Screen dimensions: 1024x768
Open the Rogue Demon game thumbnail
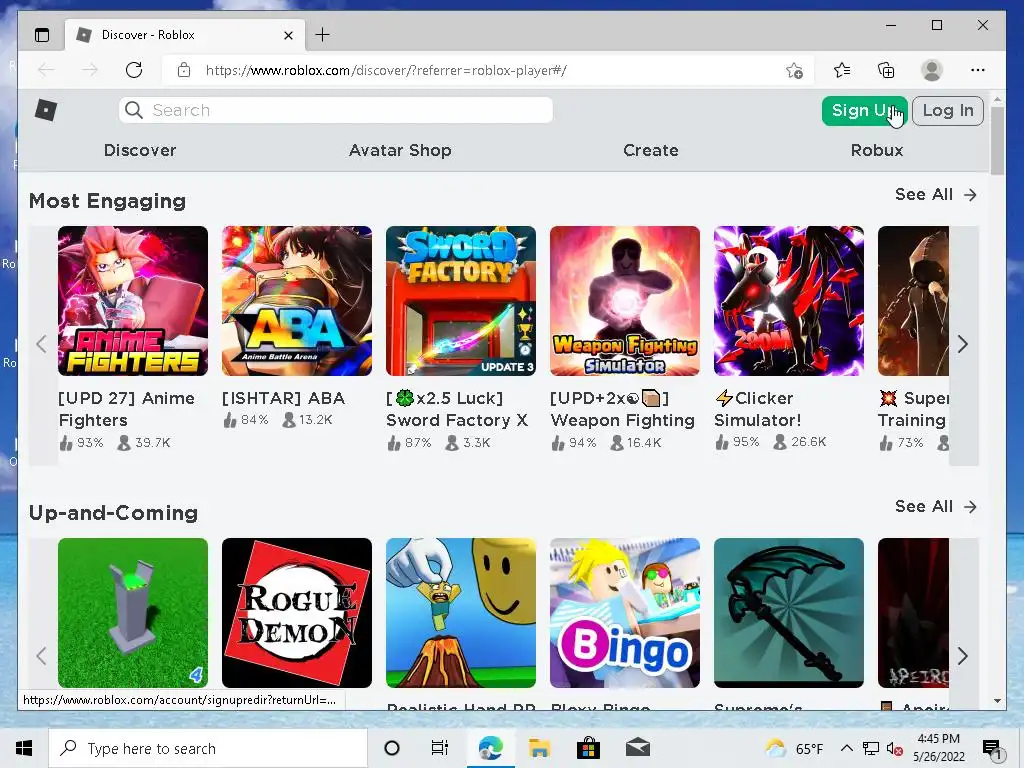[x=296, y=613]
